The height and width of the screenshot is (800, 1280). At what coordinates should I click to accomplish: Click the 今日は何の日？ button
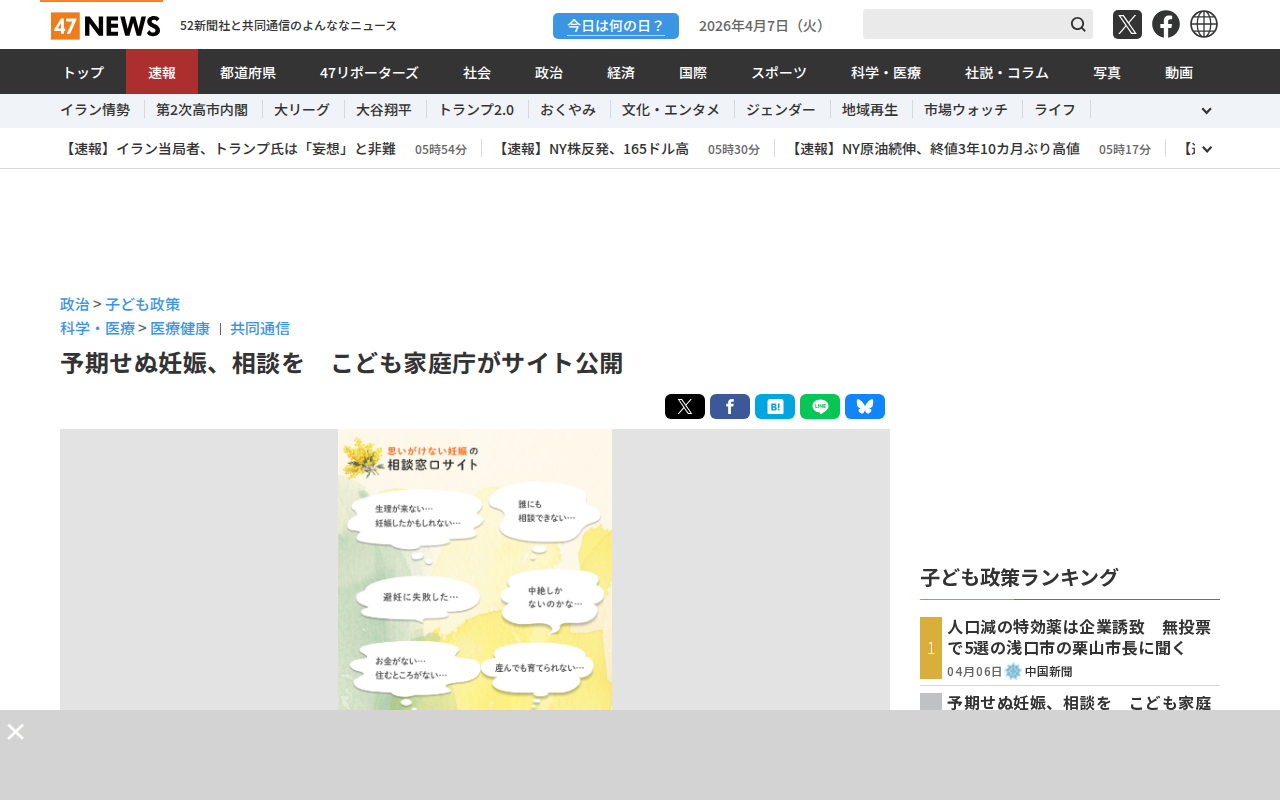coord(616,26)
